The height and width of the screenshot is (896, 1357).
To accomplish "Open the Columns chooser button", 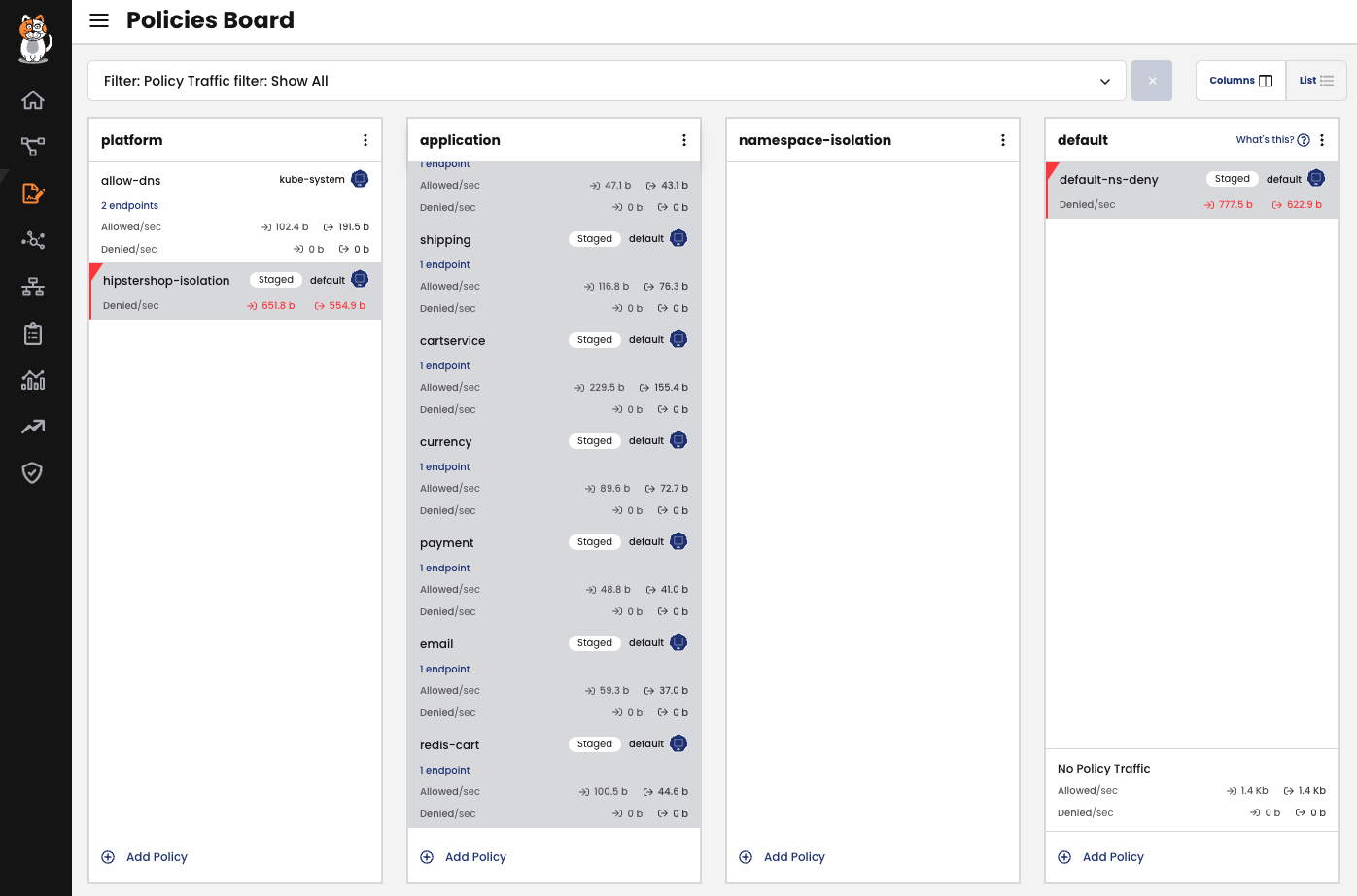I will pos(1240,81).
